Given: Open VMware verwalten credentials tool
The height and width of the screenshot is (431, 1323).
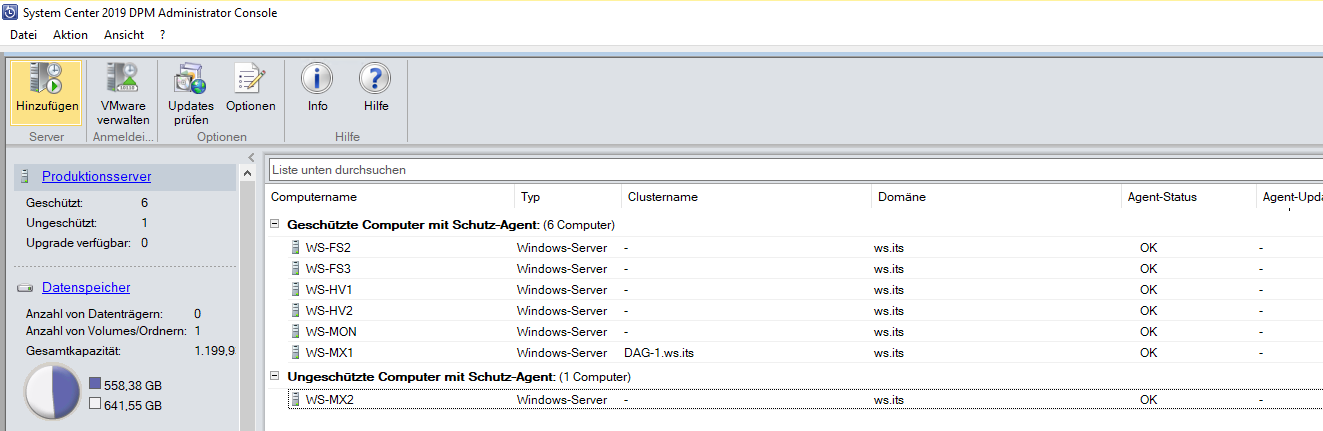Looking at the screenshot, I should point(123,79).
